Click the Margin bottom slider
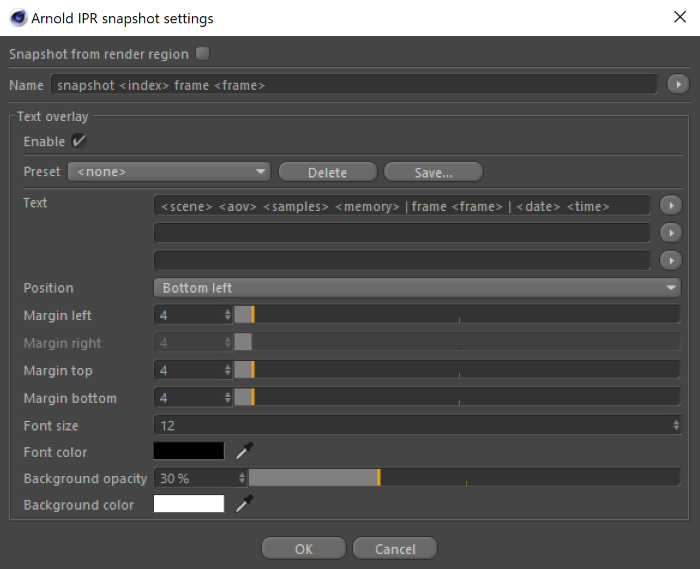Viewport: 700px width, 569px height. pyautogui.click(x=457, y=397)
